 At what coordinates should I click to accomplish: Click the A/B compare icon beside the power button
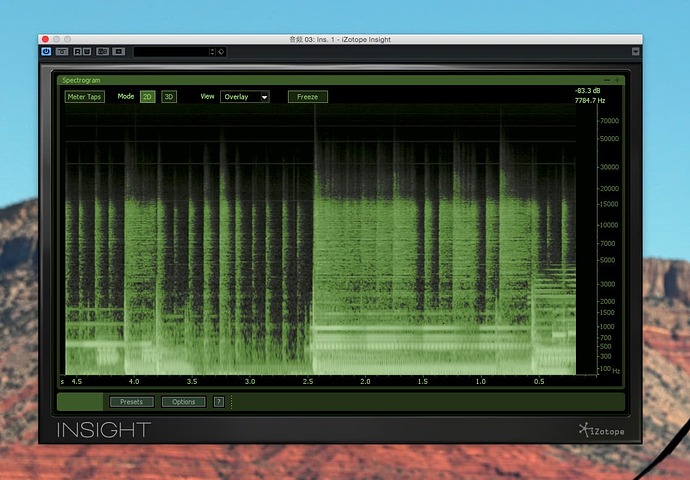(62, 51)
